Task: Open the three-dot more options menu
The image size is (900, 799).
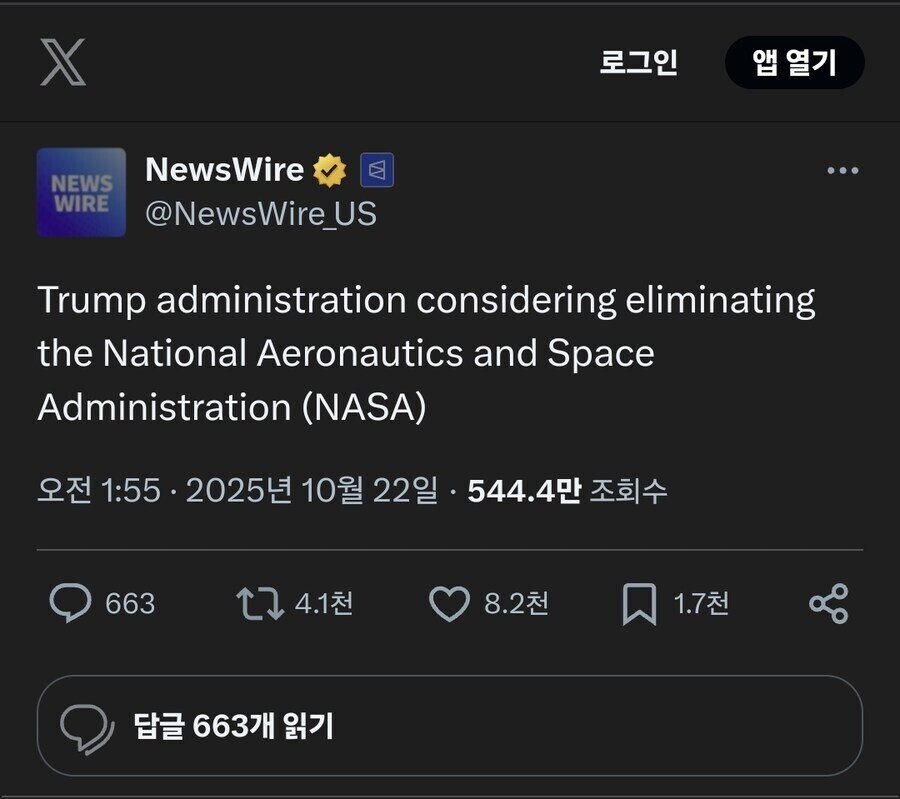Action: (842, 171)
